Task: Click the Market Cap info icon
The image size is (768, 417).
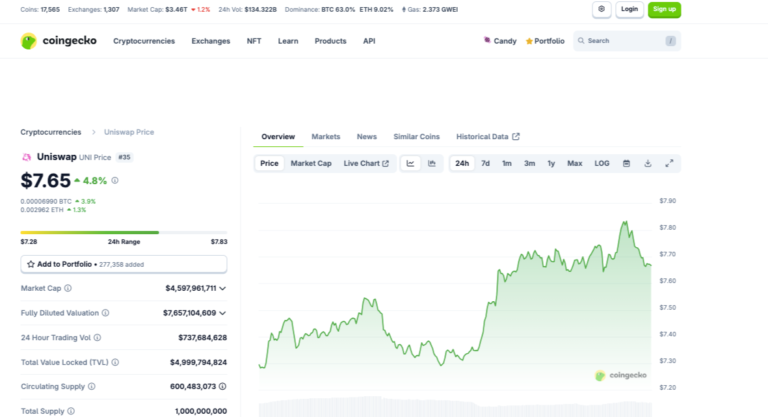Action: pos(68,288)
